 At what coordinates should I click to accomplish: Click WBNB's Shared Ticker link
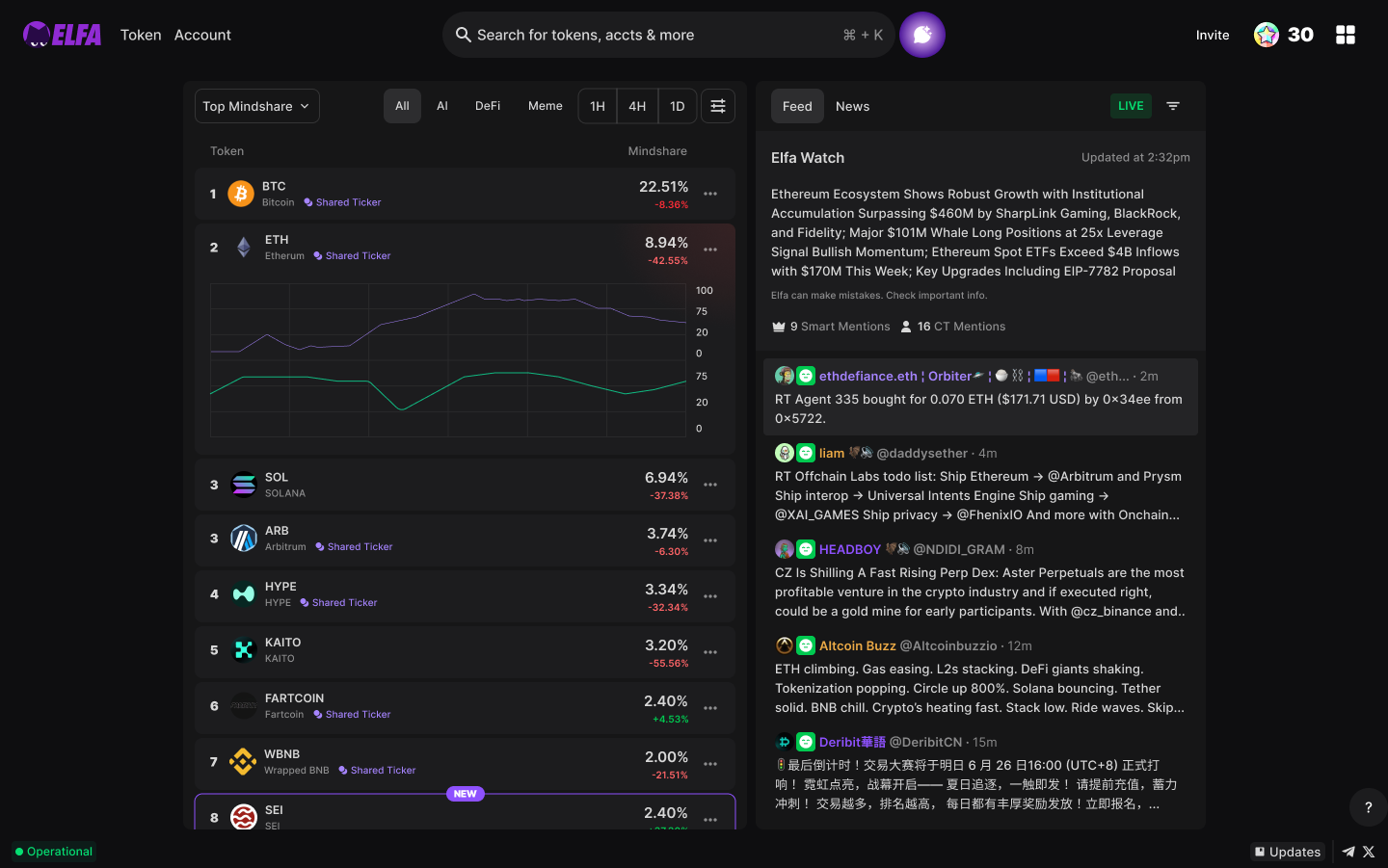point(377,770)
